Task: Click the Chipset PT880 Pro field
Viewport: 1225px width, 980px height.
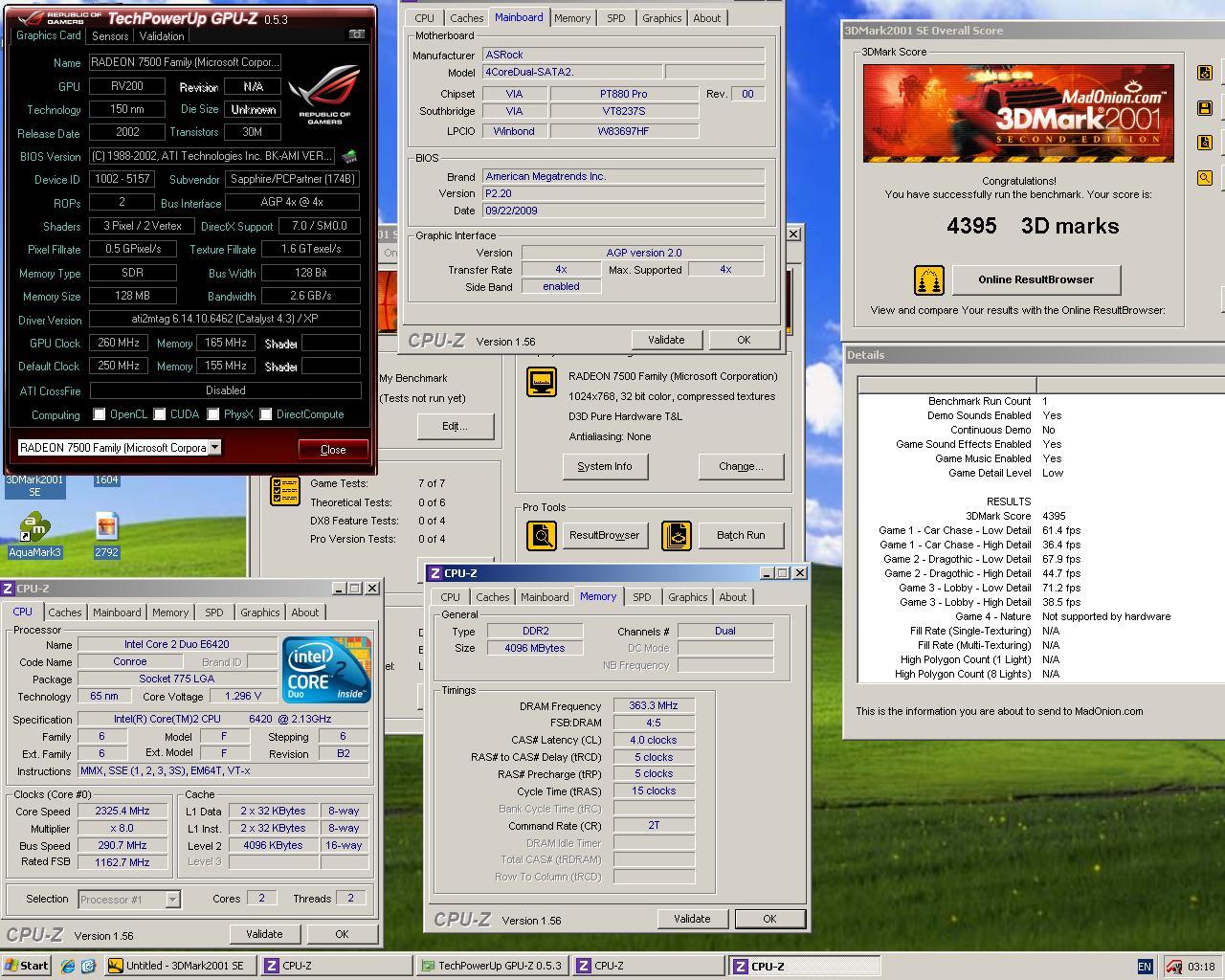Action: click(624, 94)
